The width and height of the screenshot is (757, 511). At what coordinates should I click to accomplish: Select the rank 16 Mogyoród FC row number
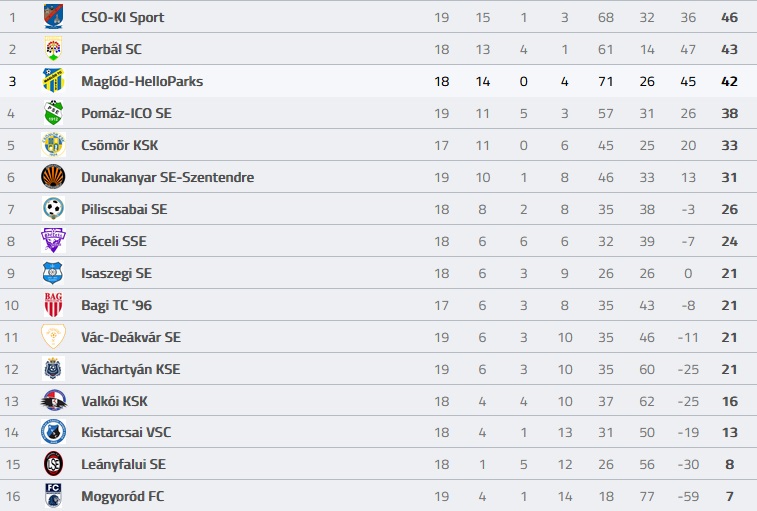tap(13, 497)
